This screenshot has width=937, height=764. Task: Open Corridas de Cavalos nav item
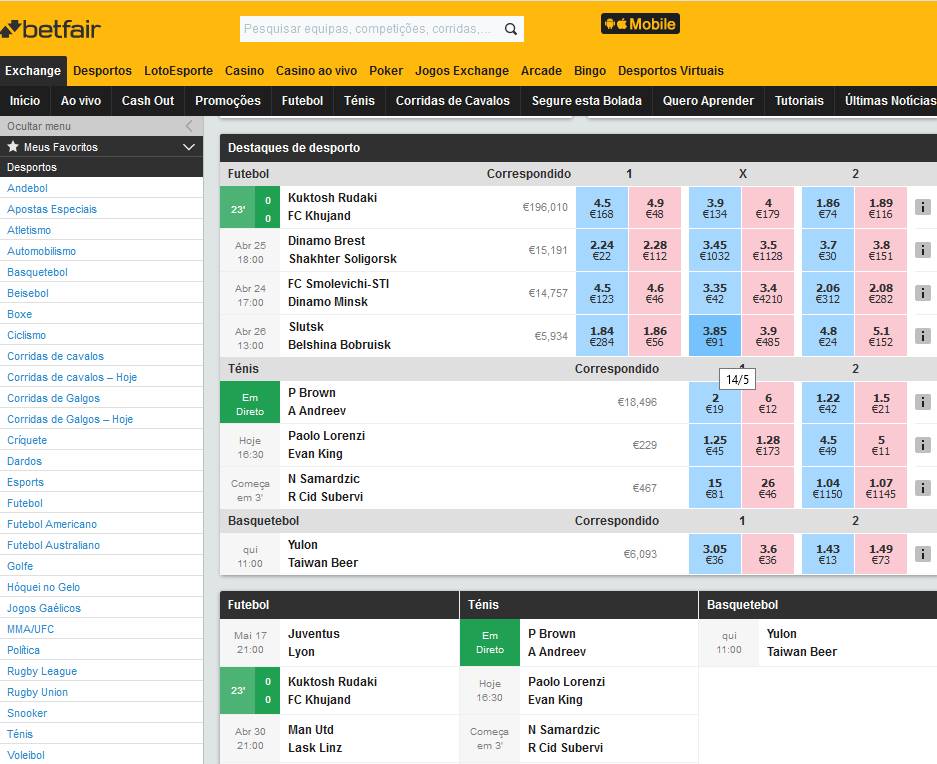452,100
